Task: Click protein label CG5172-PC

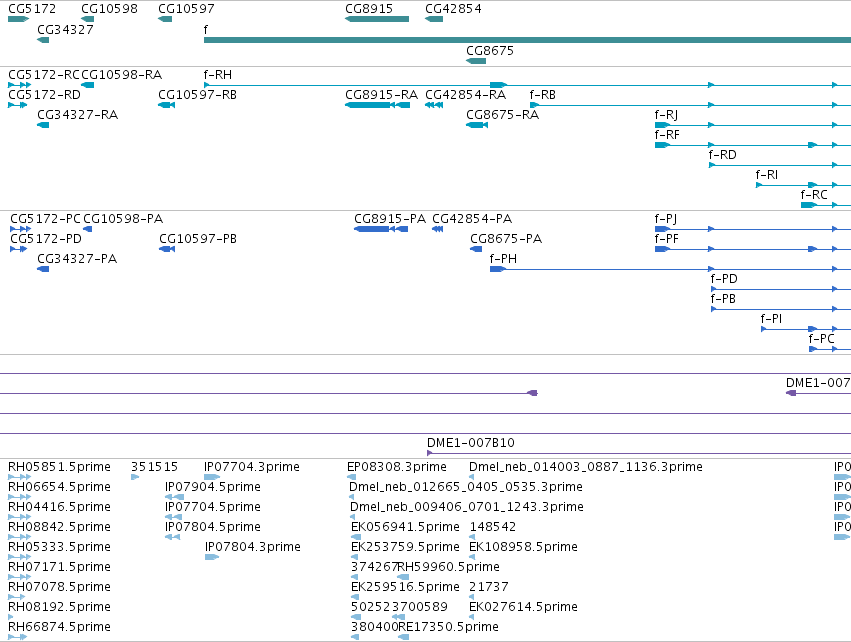Action: click(45, 219)
